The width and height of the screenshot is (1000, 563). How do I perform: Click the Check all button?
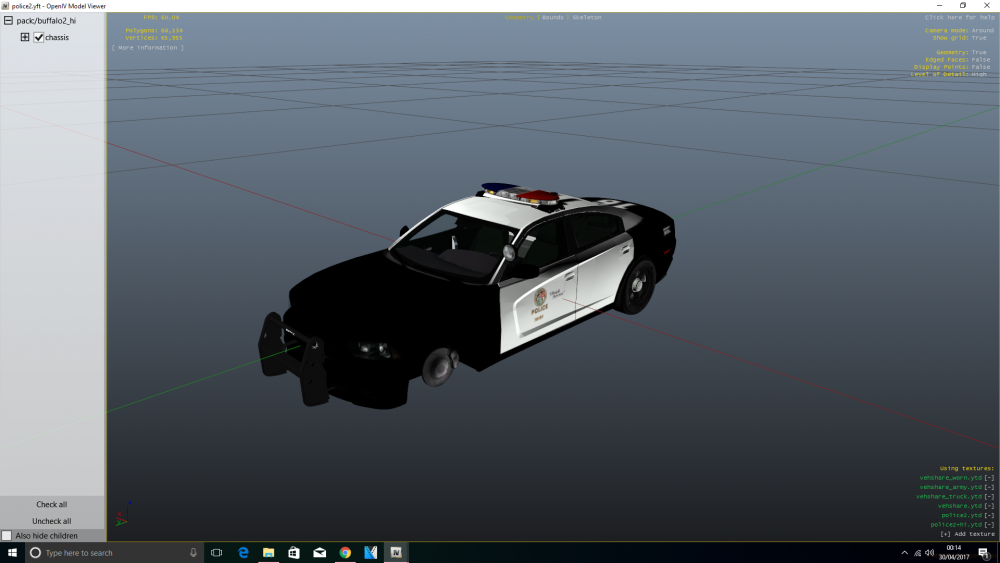[52, 504]
